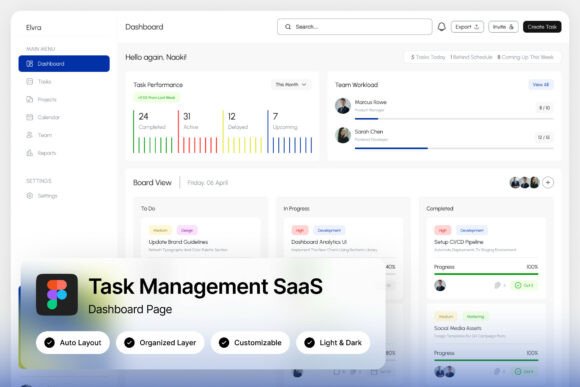Click the assignee avatars on Social Media Assets

[445, 371]
